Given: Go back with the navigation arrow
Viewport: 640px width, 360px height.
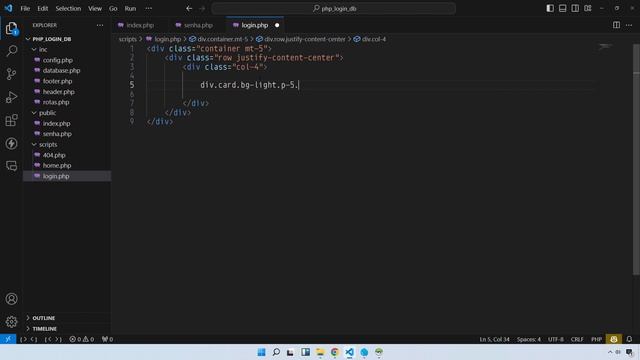Looking at the screenshot, I should [189, 8].
